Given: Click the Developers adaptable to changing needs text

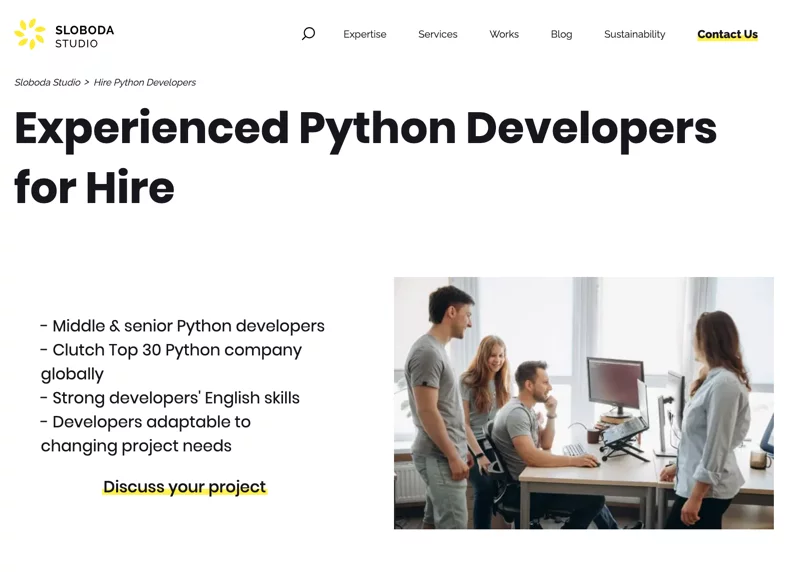Looking at the screenshot, I should tap(146, 434).
